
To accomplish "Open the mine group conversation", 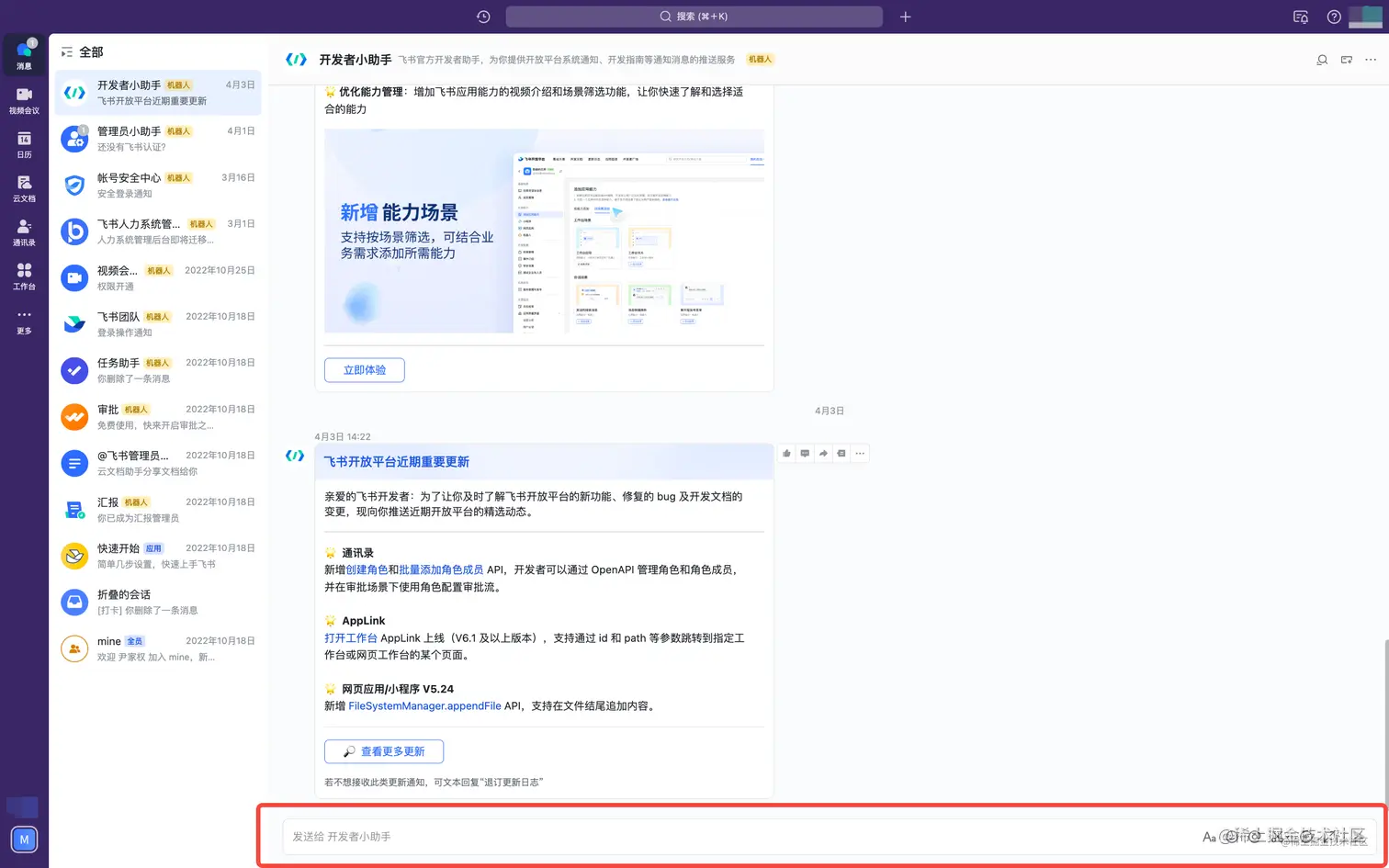I will point(158,648).
